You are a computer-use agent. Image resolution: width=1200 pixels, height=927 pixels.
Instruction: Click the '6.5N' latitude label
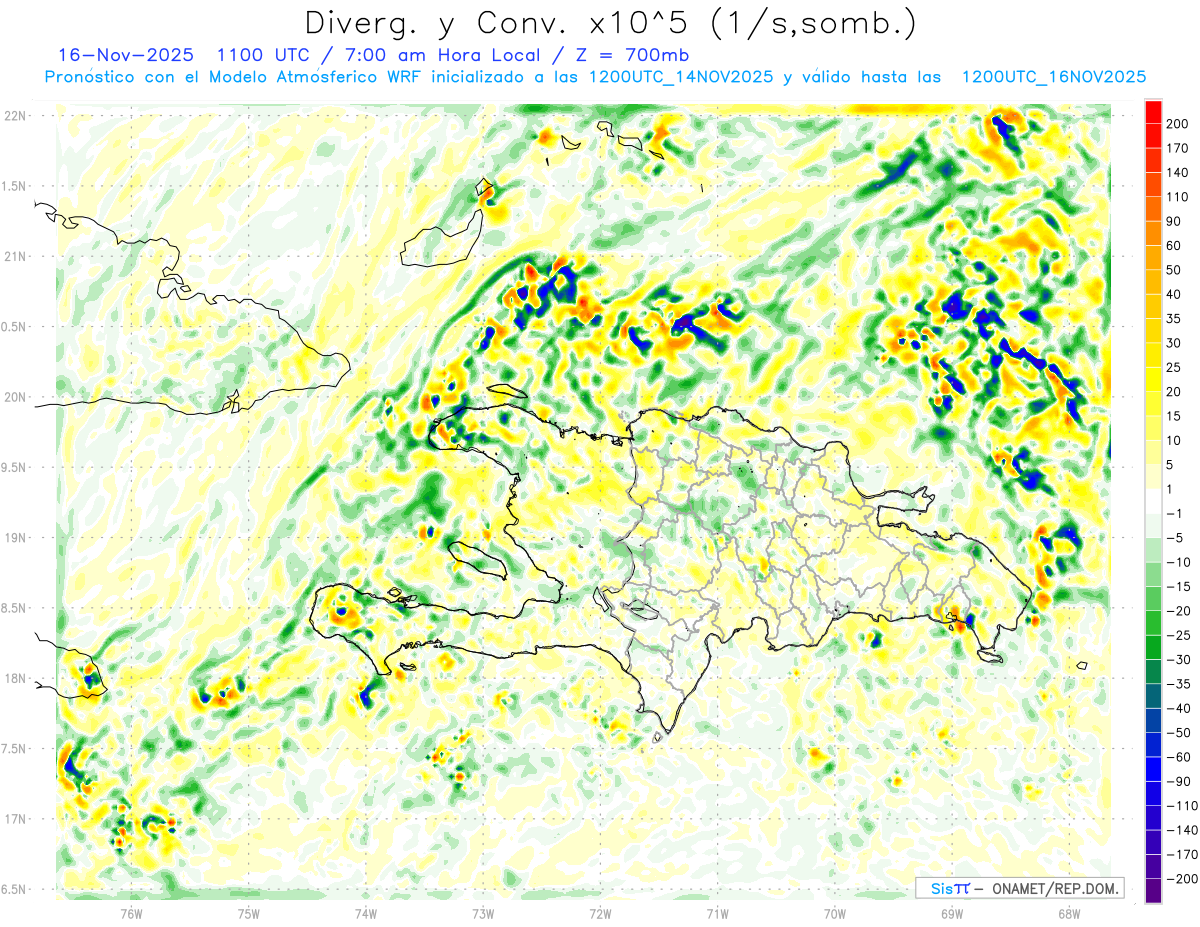13,890
